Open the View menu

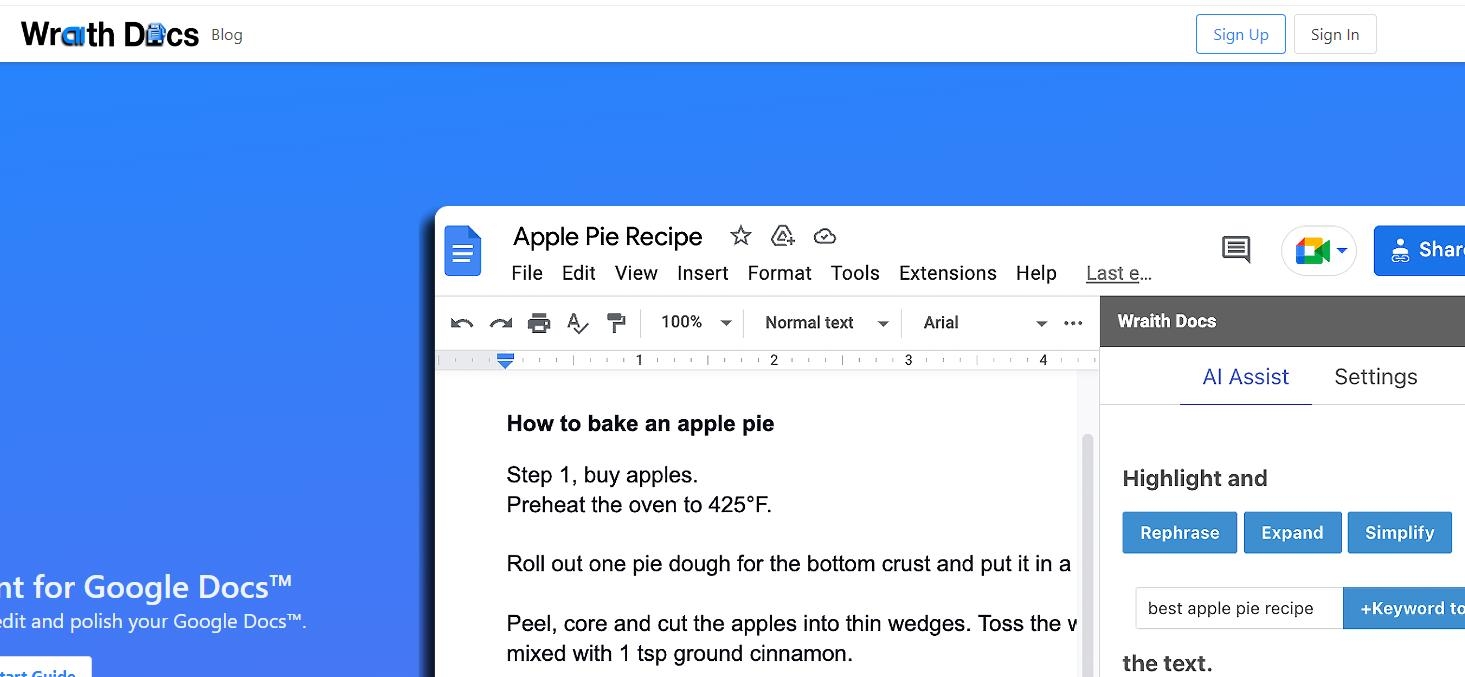(636, 273)
